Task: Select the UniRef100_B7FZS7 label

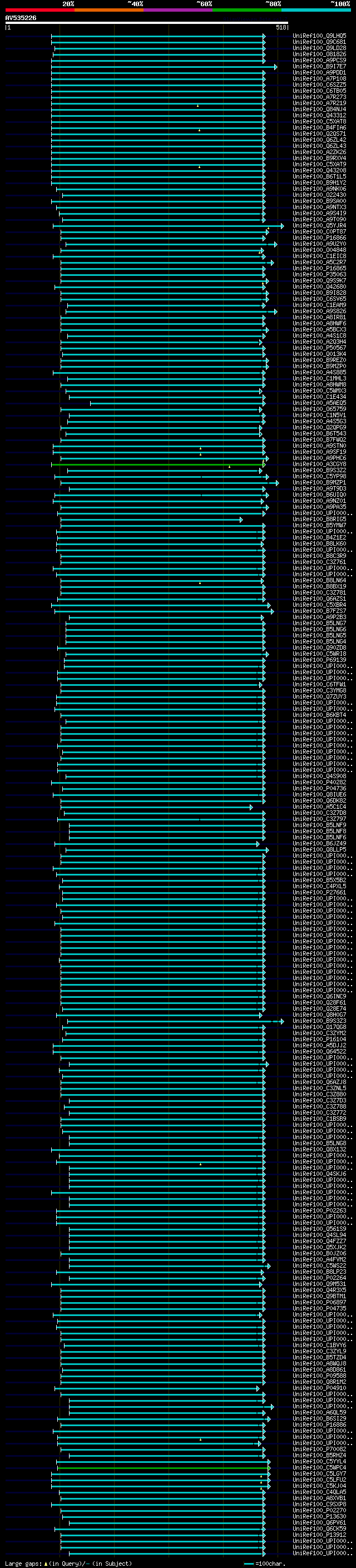Action: (x=319, y=611)
